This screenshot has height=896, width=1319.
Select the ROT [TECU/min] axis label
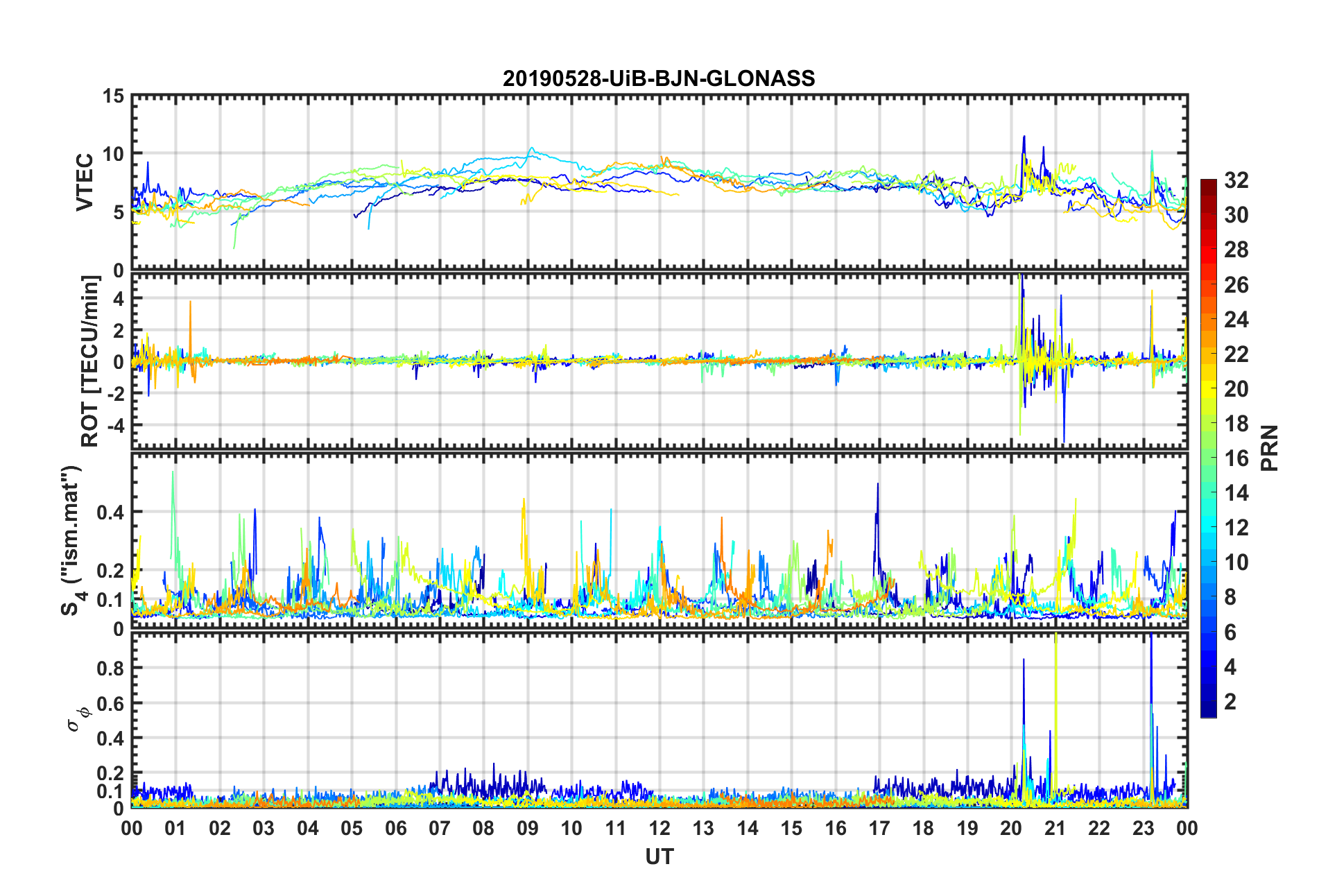point(90,361)
